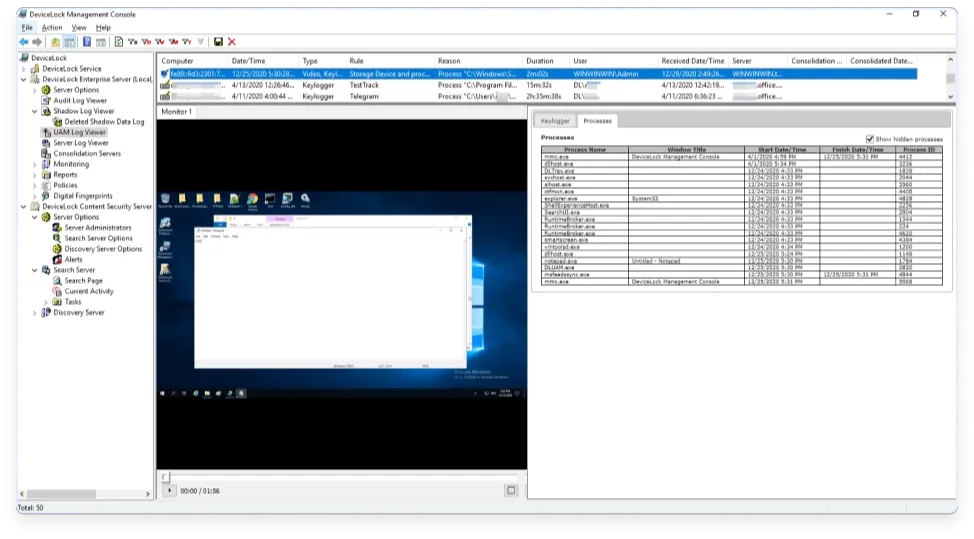The image size is (974, 539).
Task: Expand the Monitoring tree node
Action: click(x=35, y=164)
